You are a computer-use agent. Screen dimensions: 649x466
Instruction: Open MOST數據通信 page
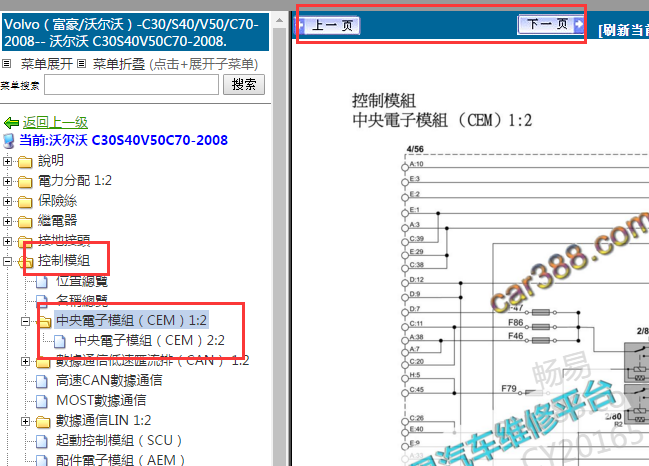[101, 400]
